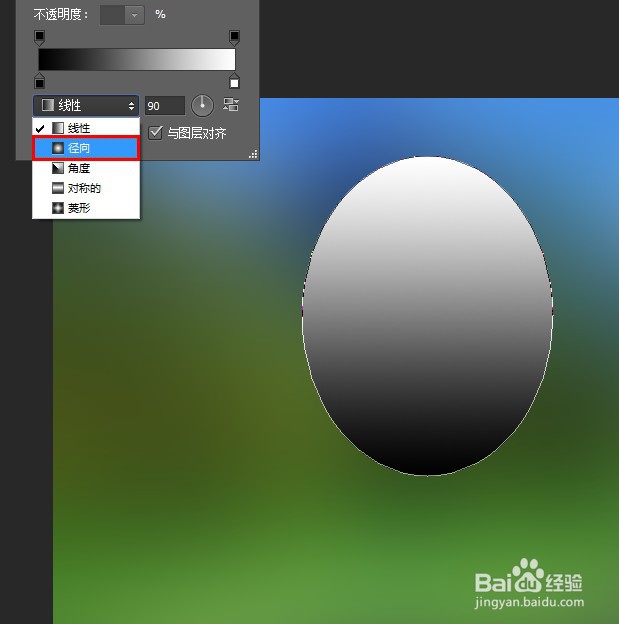
Task: Choose the 角度 gradient style
Action: [86, 168]
